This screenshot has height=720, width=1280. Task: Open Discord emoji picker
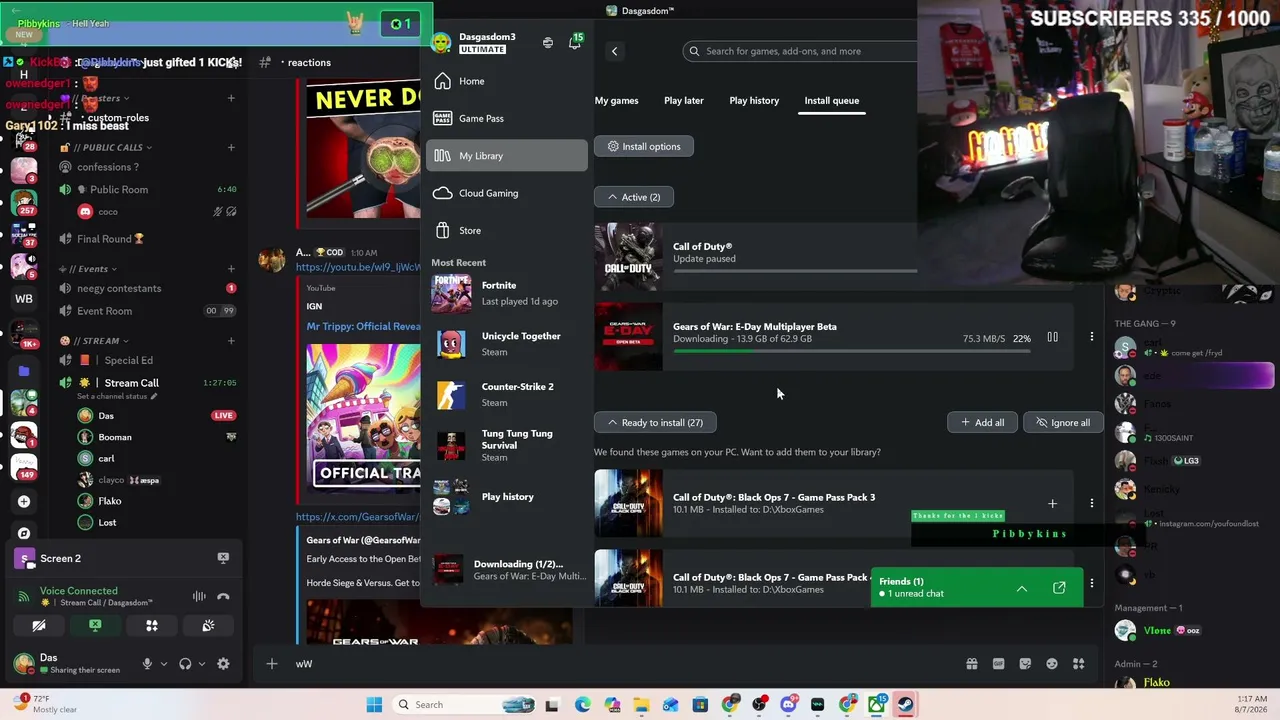(1052, 664)
